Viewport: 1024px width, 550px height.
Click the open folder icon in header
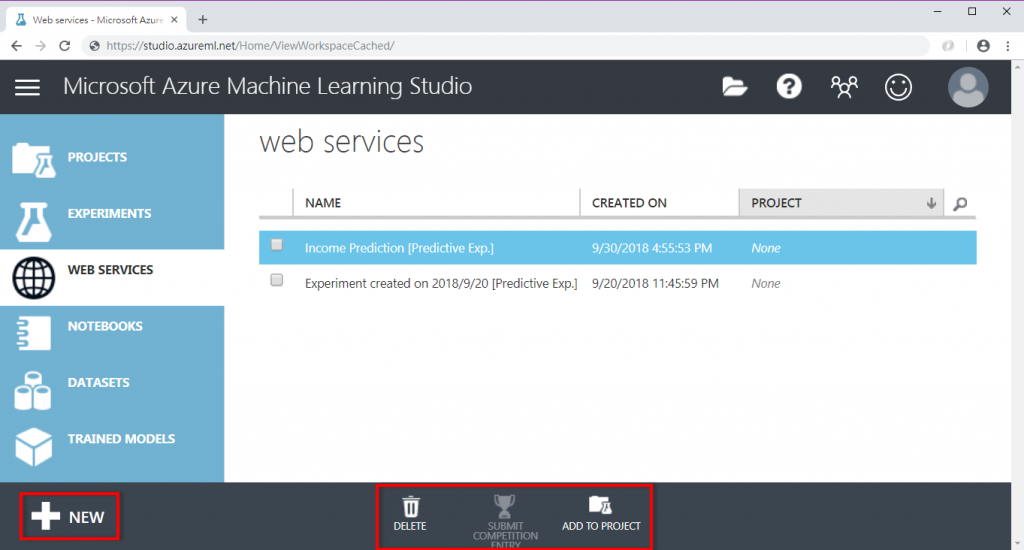click(x=735, y=86)
